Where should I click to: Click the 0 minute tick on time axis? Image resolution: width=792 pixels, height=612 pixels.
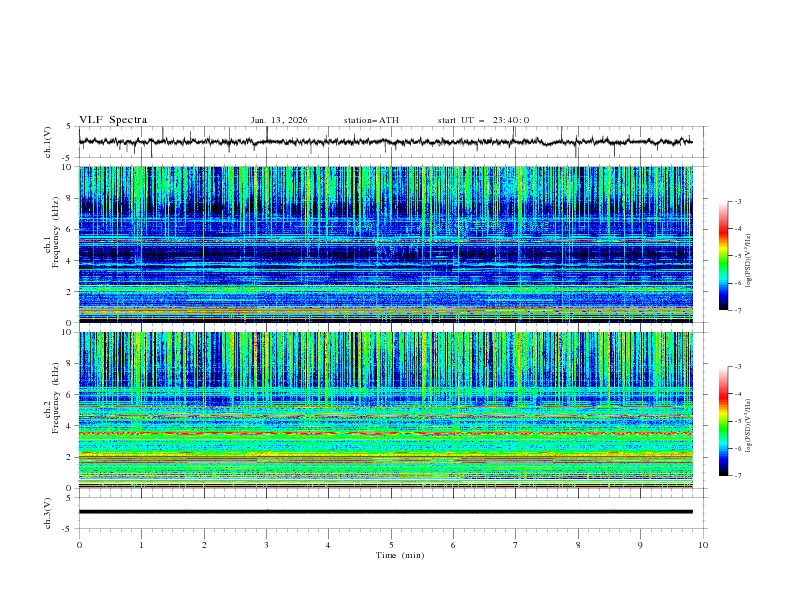(x=79, y=545)
